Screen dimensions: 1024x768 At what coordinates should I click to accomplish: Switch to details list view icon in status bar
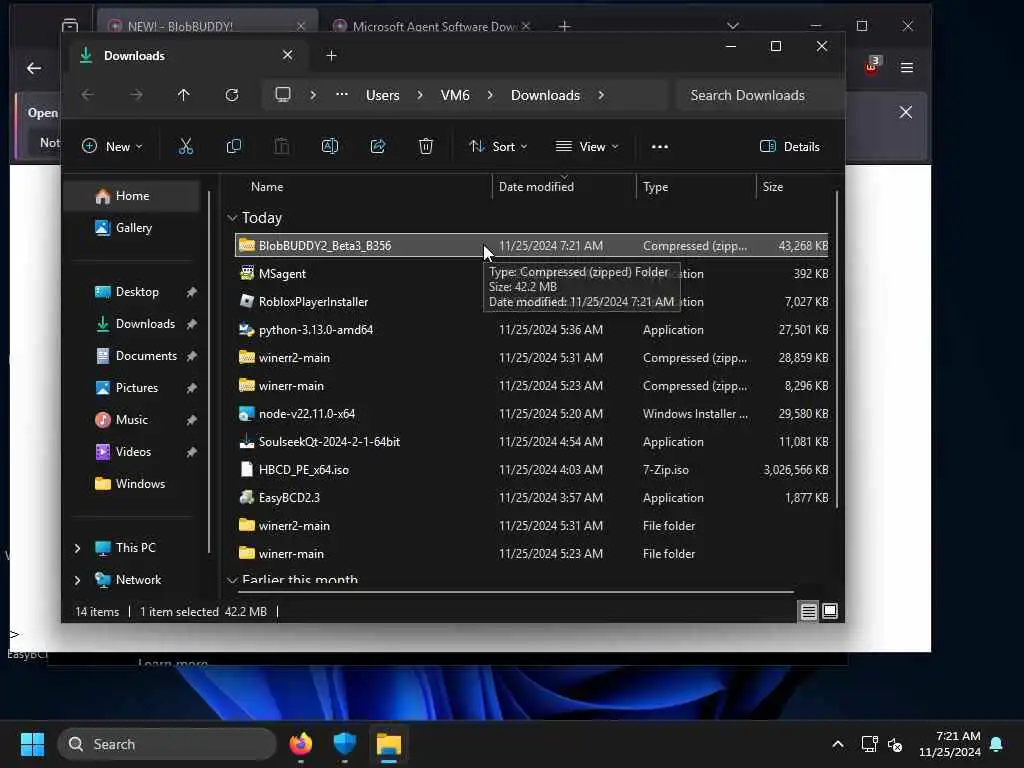[x=808, y=611]
